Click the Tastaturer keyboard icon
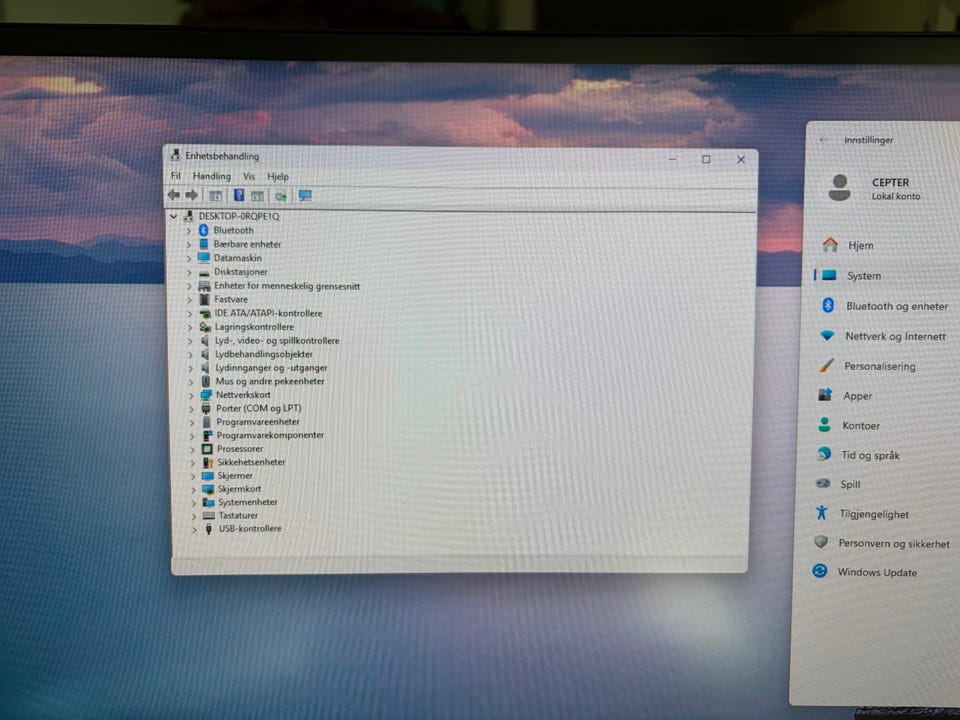960x720 pixels. (x=209, y=516)
